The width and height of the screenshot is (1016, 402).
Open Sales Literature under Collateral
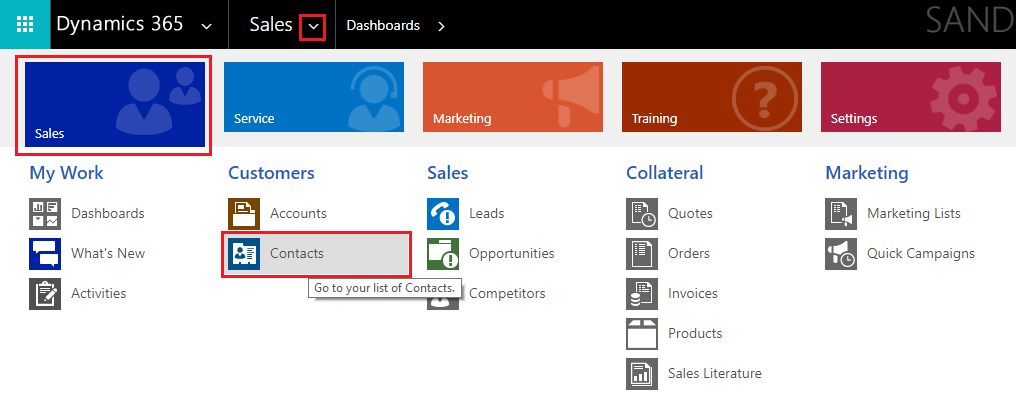pos(714,374)
